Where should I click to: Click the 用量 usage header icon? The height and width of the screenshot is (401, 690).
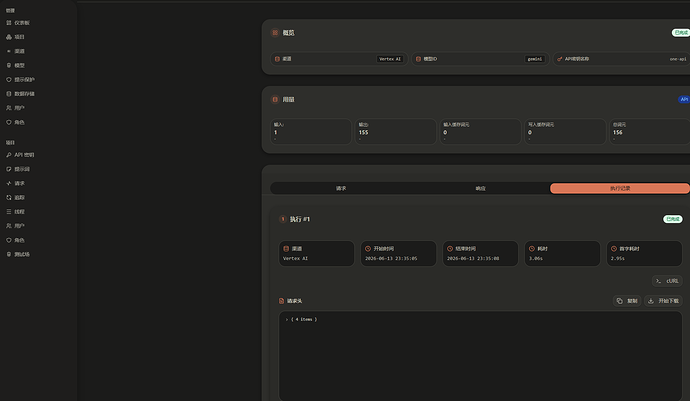tap(275, 99)
